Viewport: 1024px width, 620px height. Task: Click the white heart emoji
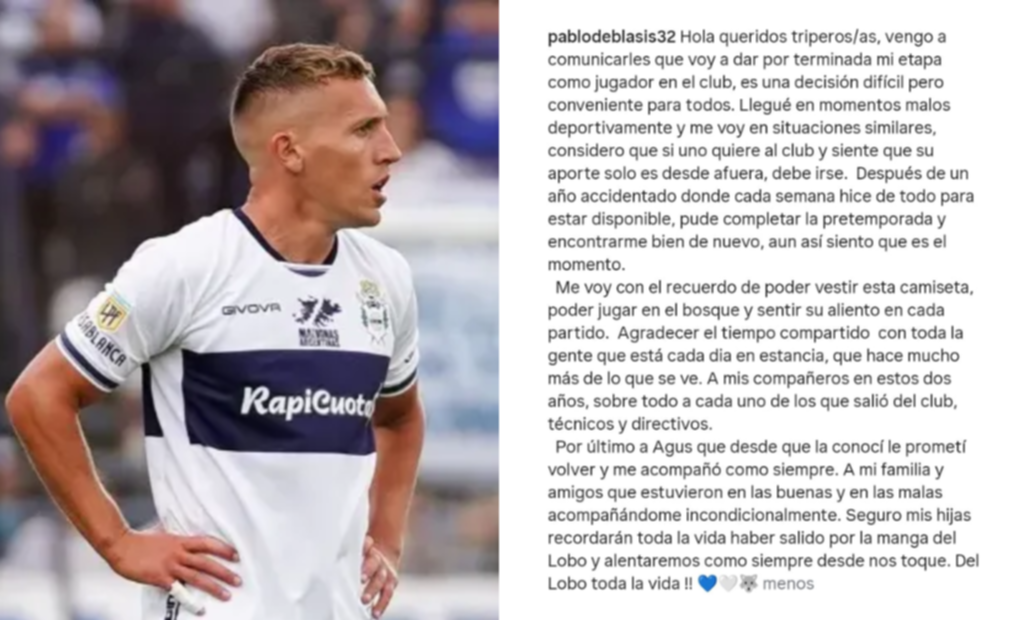tap(728, 583)
